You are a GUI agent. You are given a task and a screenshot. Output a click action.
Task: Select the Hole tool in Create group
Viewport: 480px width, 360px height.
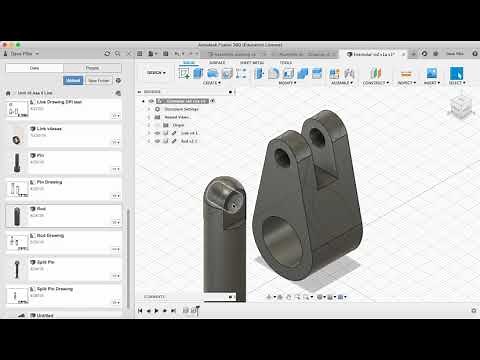(227, 73)
